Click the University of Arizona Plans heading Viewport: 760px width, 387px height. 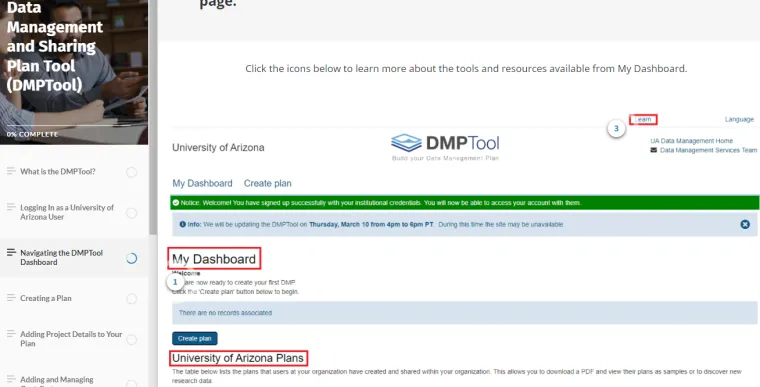click(x=238, y=358)
